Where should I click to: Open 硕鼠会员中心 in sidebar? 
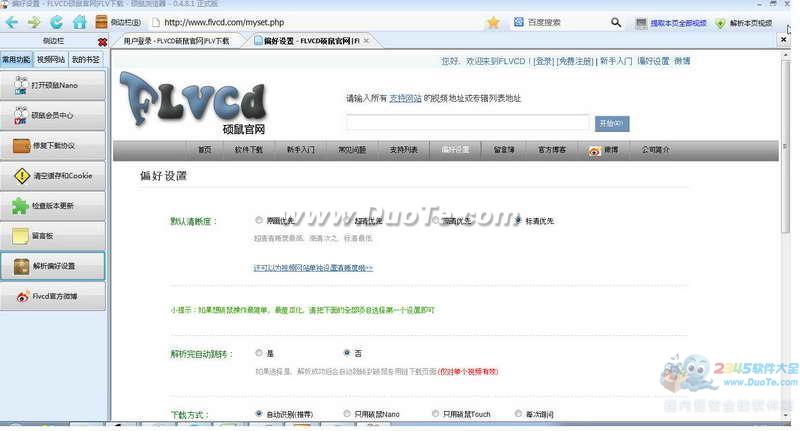pos(53,115)
